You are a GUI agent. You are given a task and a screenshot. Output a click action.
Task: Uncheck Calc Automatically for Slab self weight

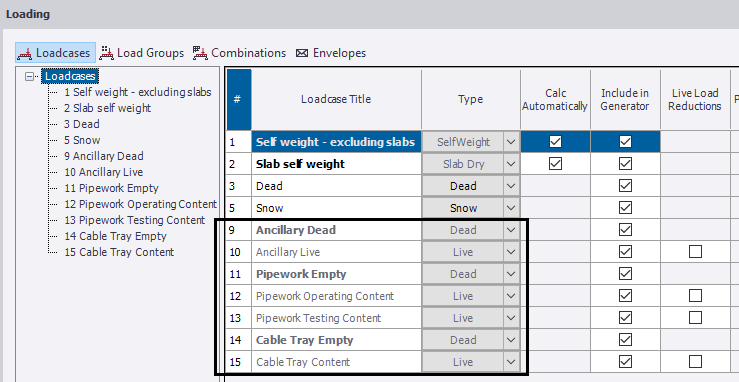[x=555, y=163]
